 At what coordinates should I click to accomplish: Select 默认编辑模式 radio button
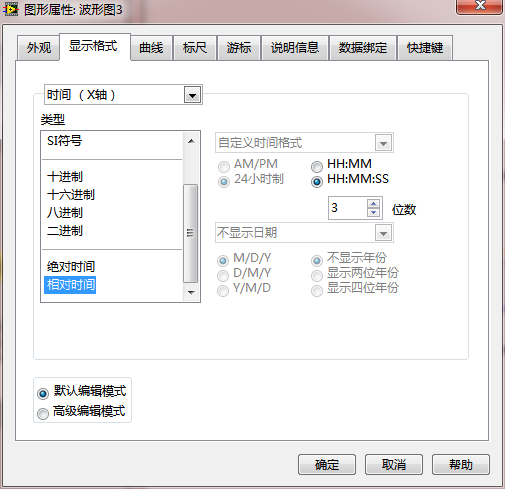tap(43, 394)
